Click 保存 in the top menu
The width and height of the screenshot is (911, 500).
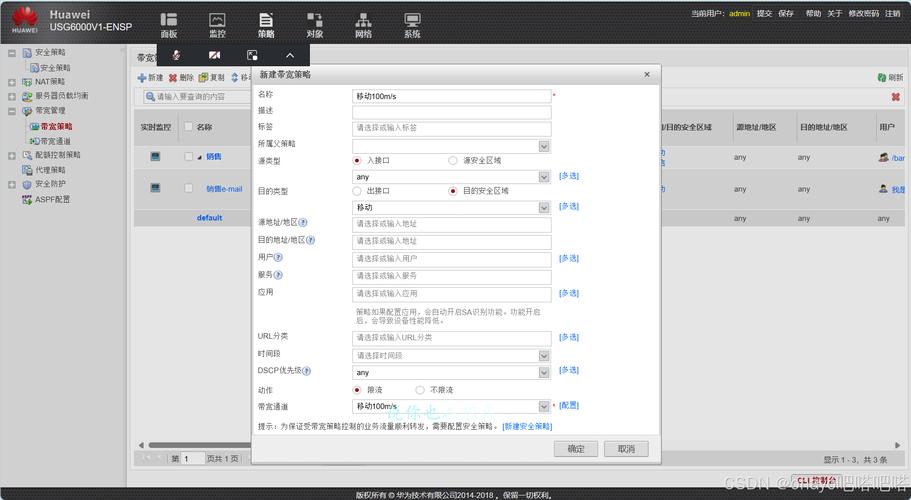click(x=786, y=13)
